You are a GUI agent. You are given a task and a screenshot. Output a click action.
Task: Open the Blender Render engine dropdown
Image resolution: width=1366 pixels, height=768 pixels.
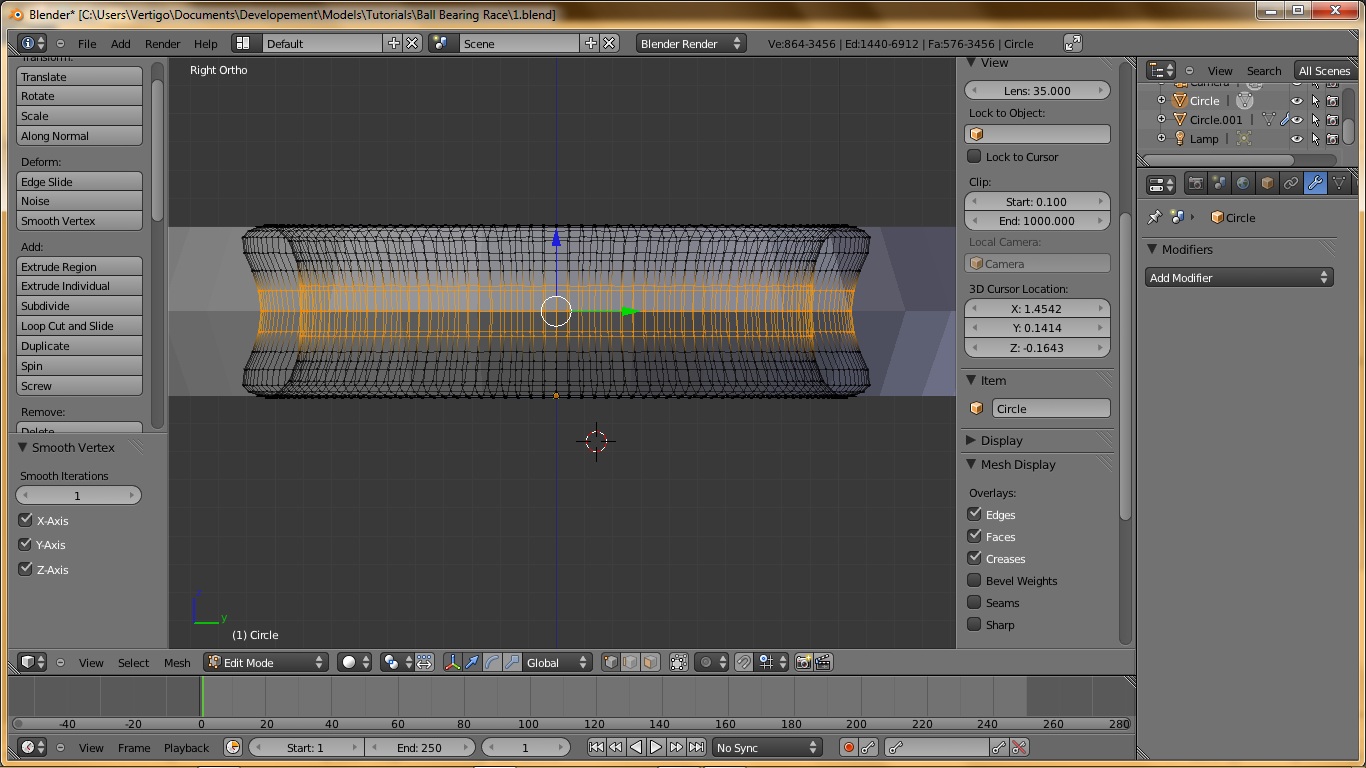coord(691,43)
